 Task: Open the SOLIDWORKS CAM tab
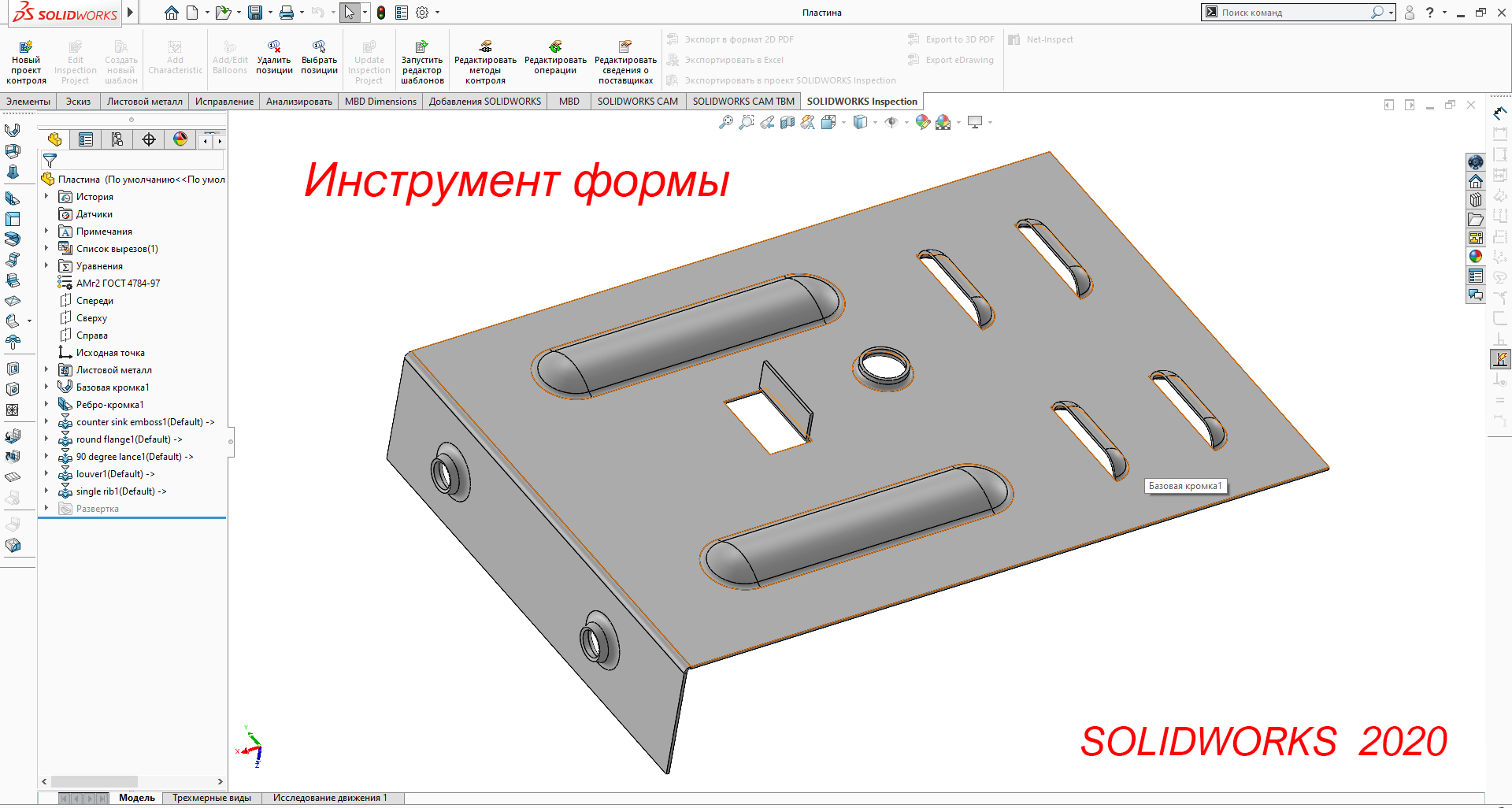(637, 102)
